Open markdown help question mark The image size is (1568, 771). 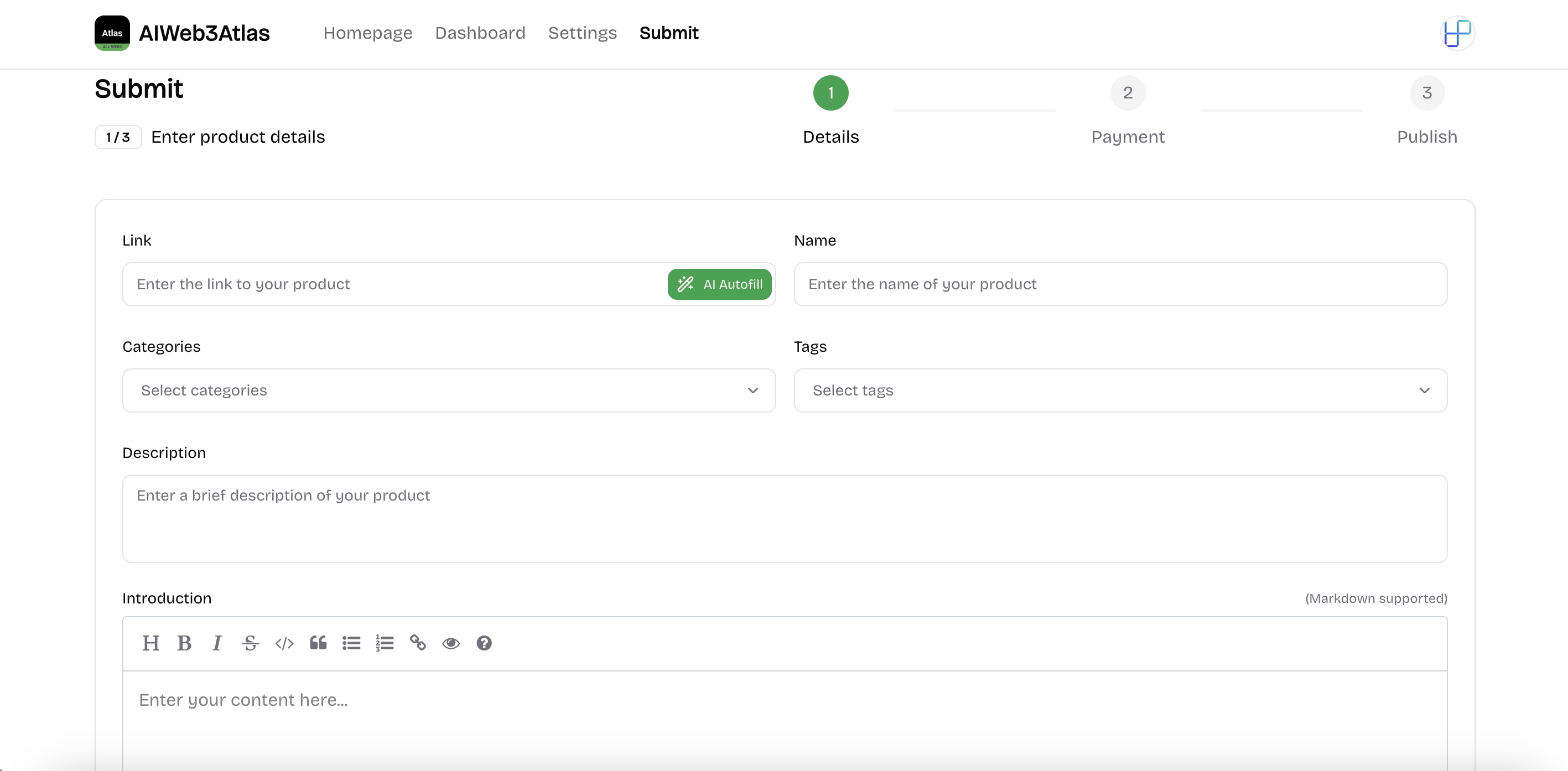pos(484,643)
